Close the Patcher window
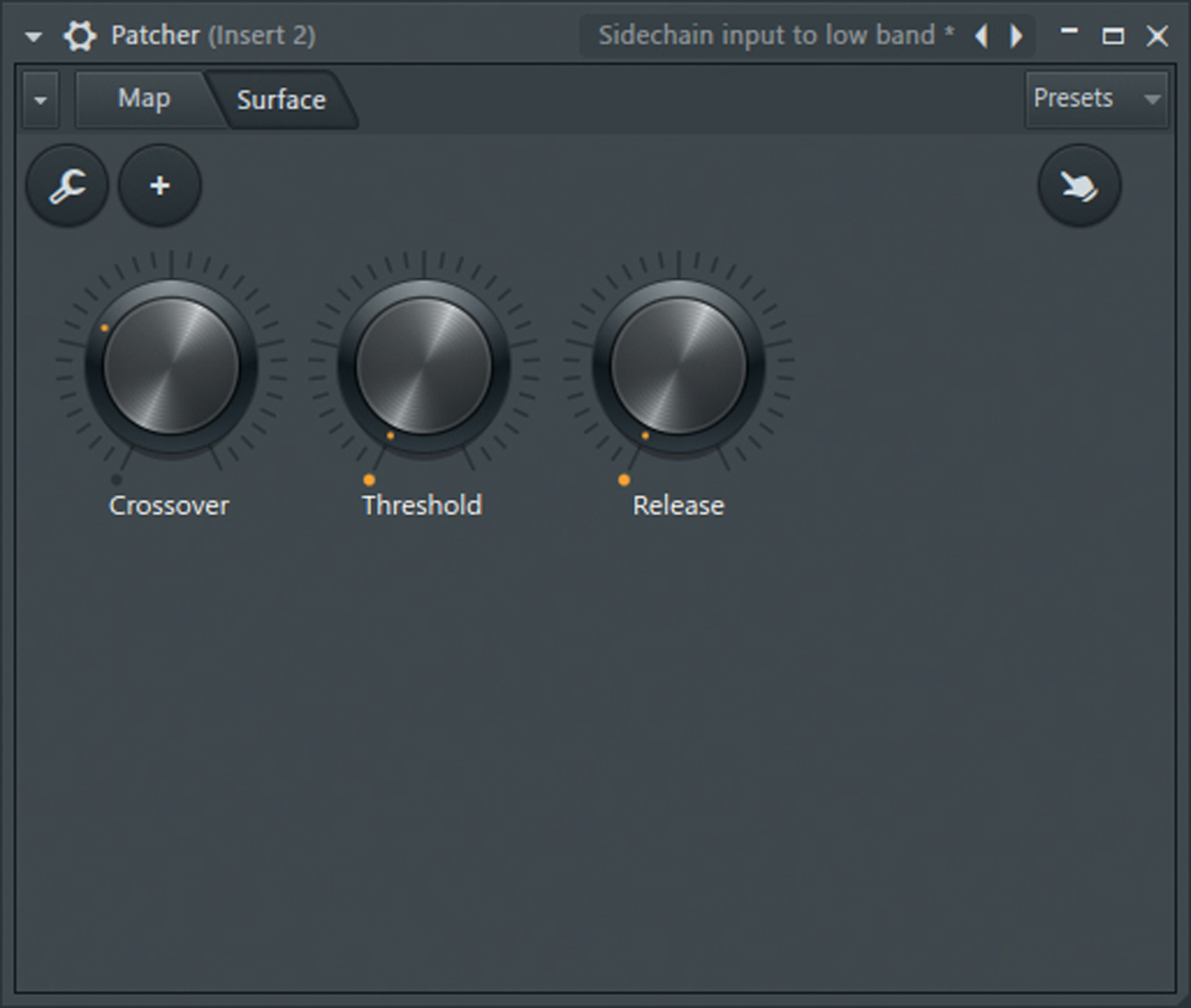 (1157, 37)
